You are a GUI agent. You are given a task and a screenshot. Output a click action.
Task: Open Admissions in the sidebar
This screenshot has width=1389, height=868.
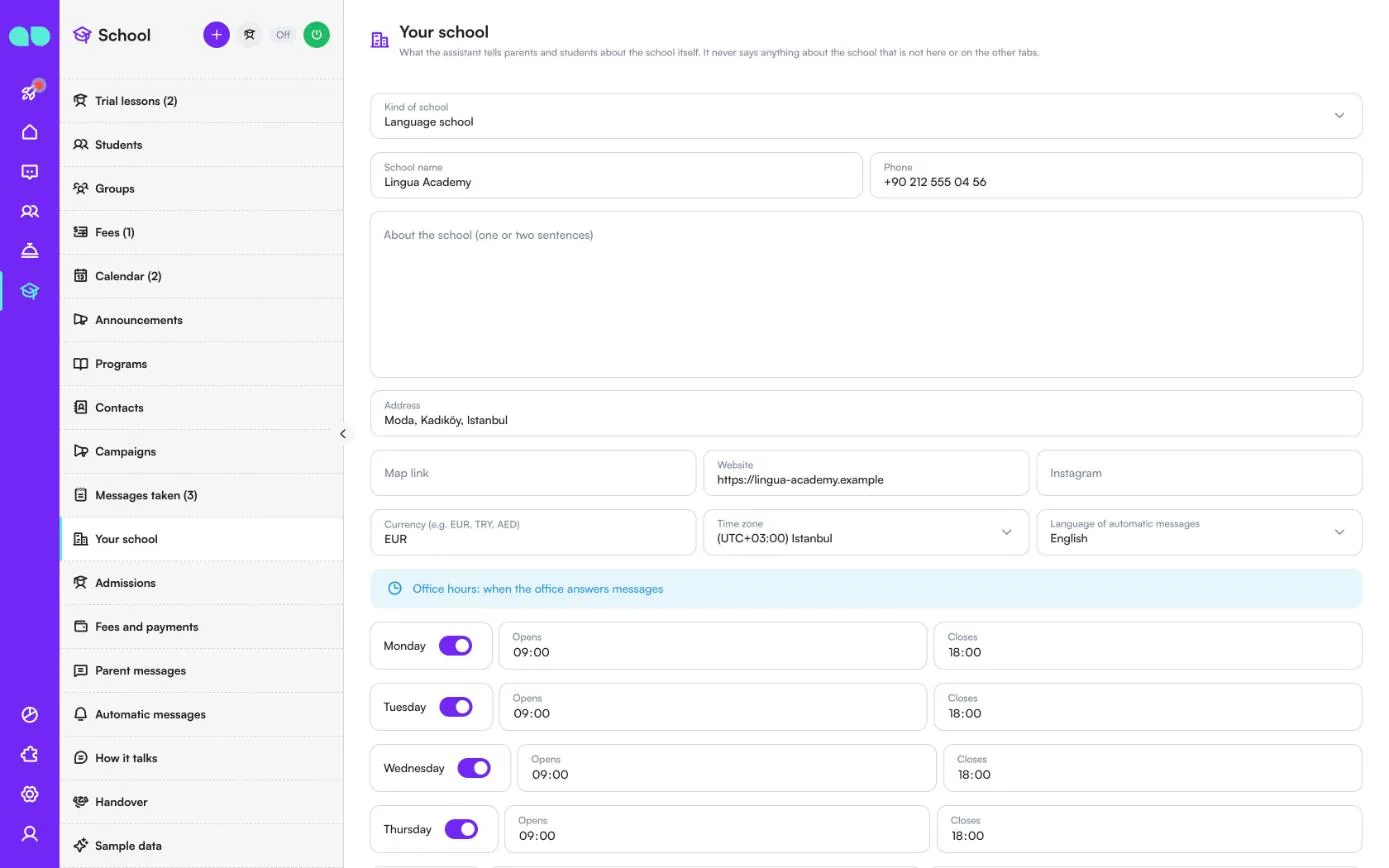(x=201, y=583)
